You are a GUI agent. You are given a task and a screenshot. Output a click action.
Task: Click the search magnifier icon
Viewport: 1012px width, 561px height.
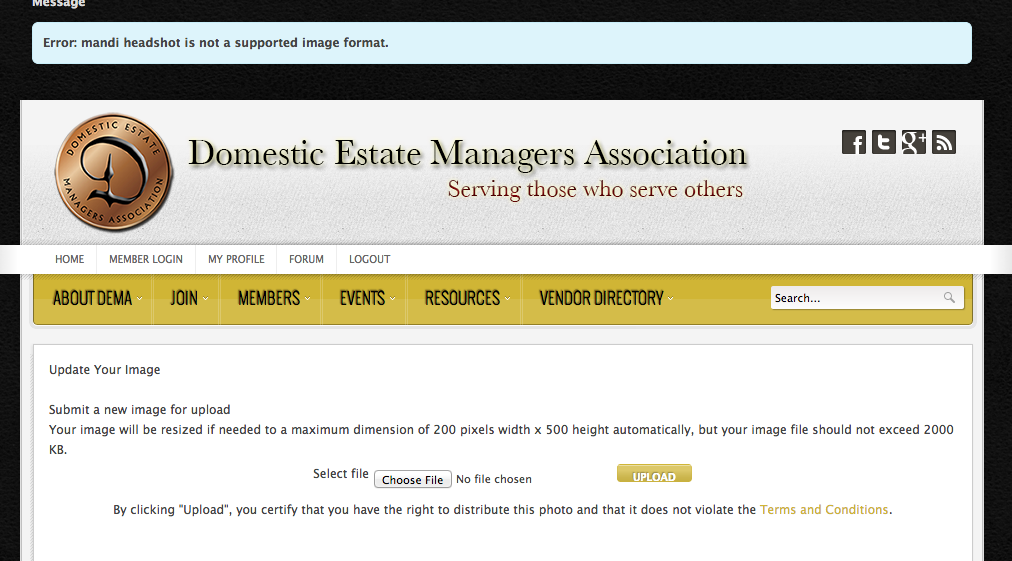pos(949,298)
